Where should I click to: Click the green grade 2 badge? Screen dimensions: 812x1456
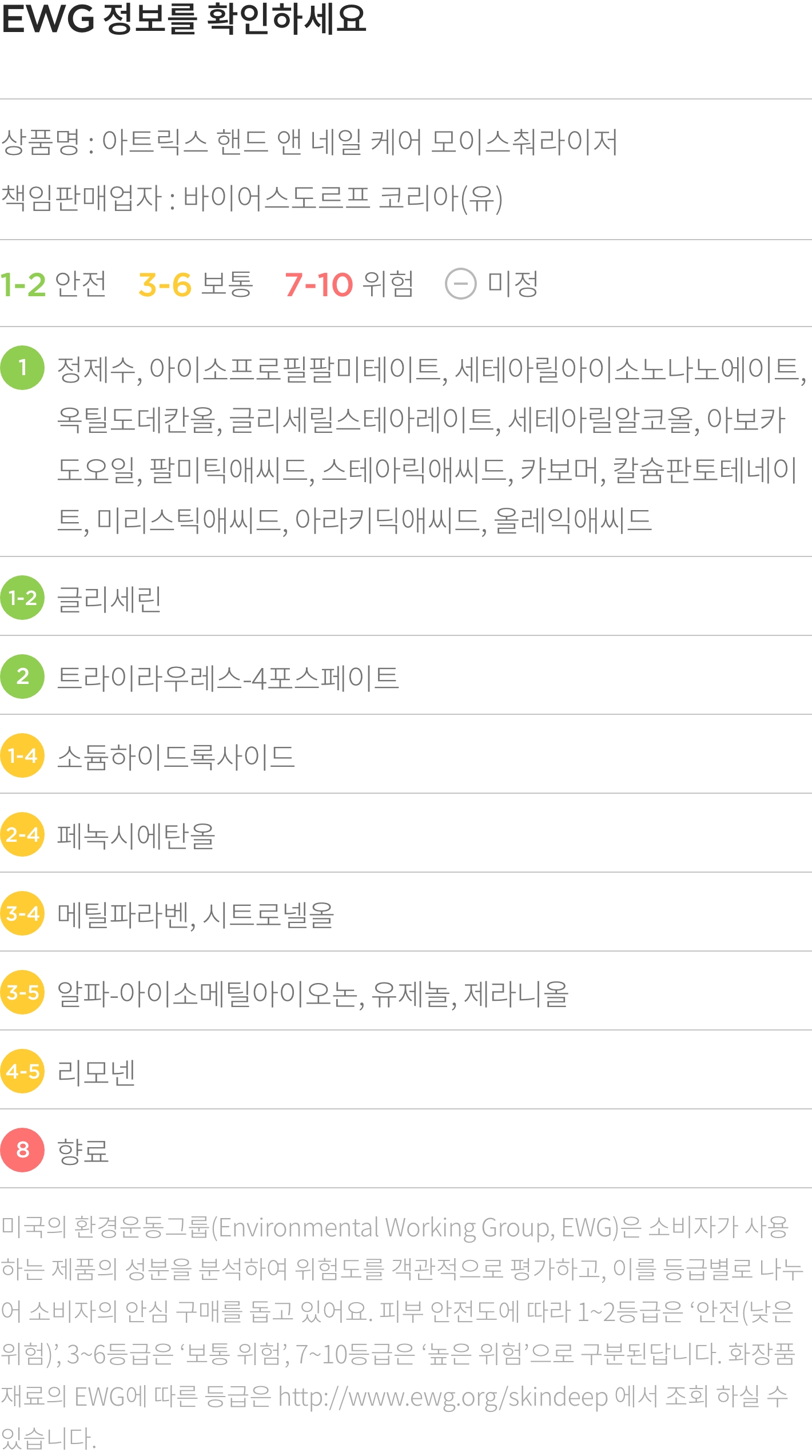[22, 677]
